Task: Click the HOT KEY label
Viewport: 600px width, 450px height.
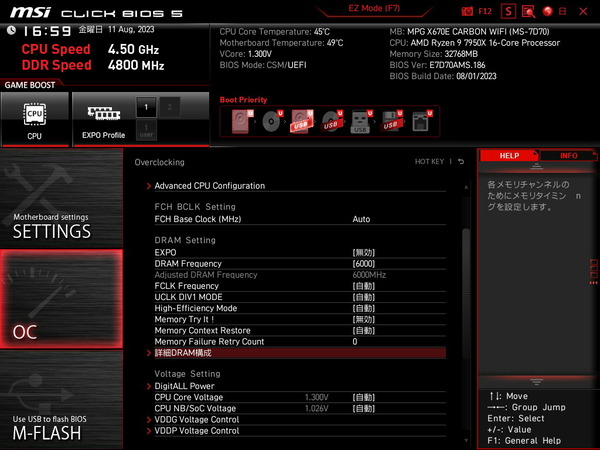Action: click(x=429, y=161)
